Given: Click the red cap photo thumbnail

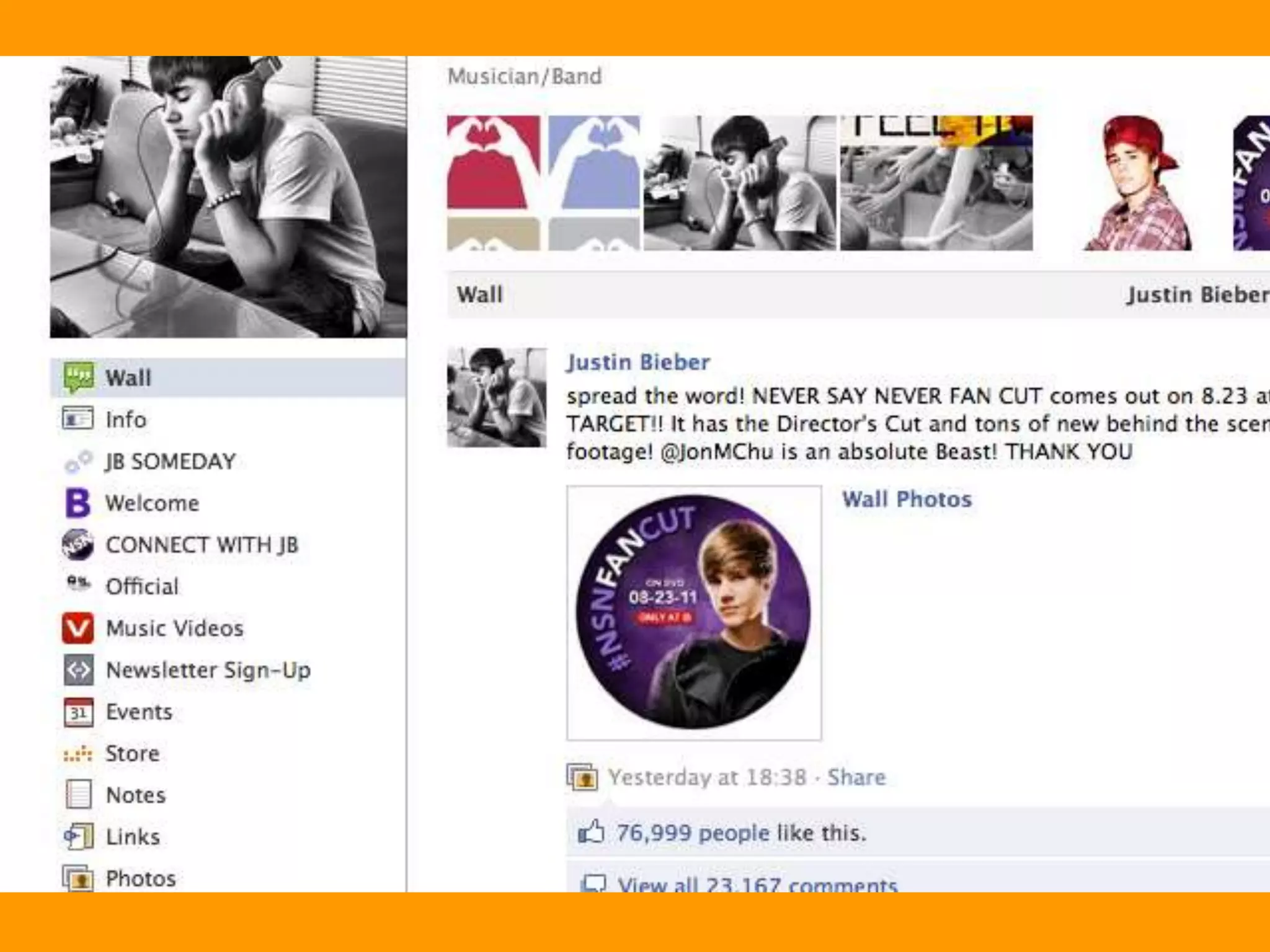Looking at the screenshot, I should tap(1137, 183).
